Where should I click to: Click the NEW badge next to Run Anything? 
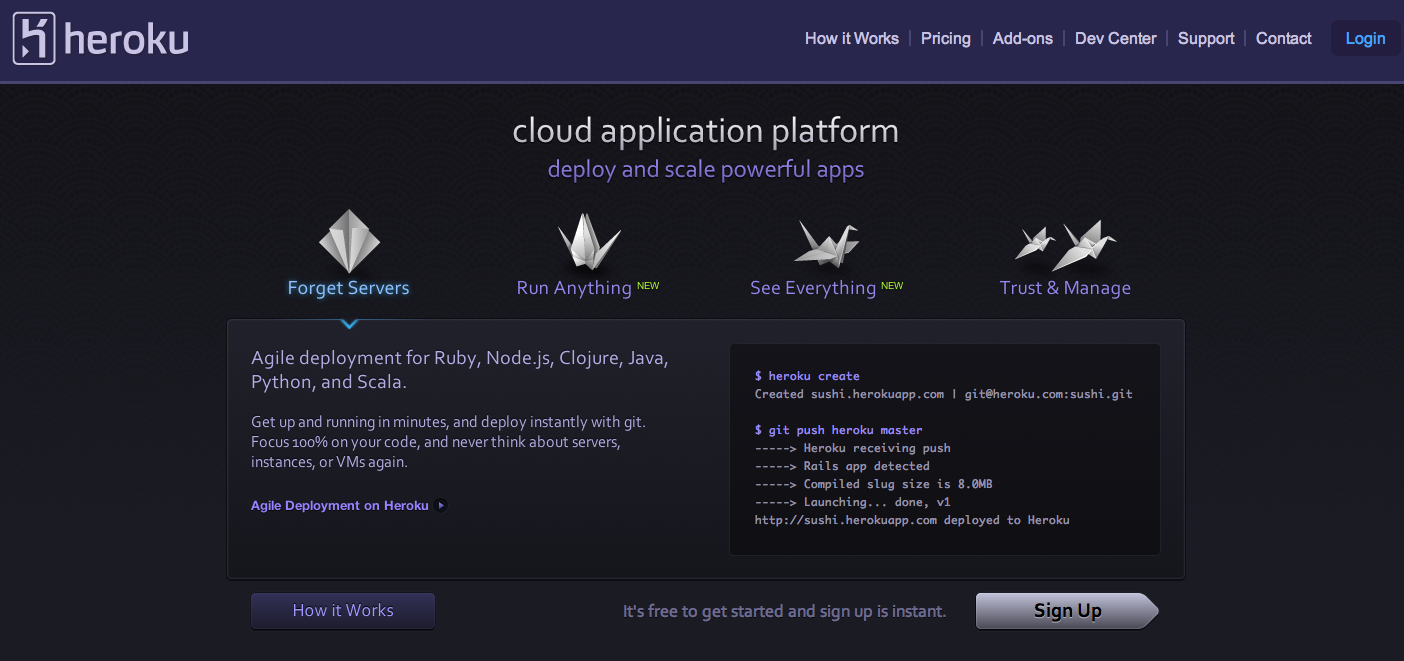click(648, 285)
